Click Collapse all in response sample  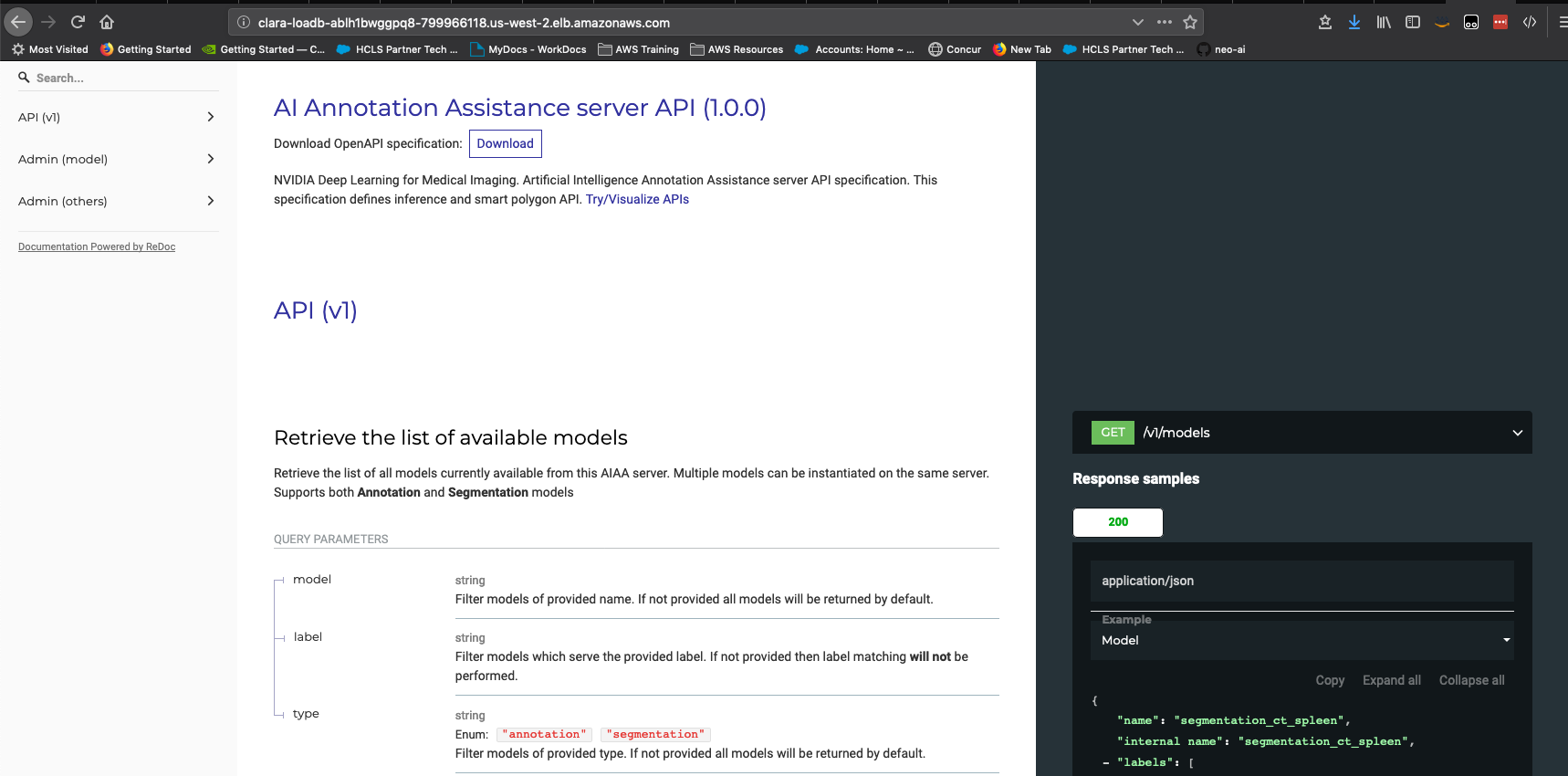(1471, 680)
